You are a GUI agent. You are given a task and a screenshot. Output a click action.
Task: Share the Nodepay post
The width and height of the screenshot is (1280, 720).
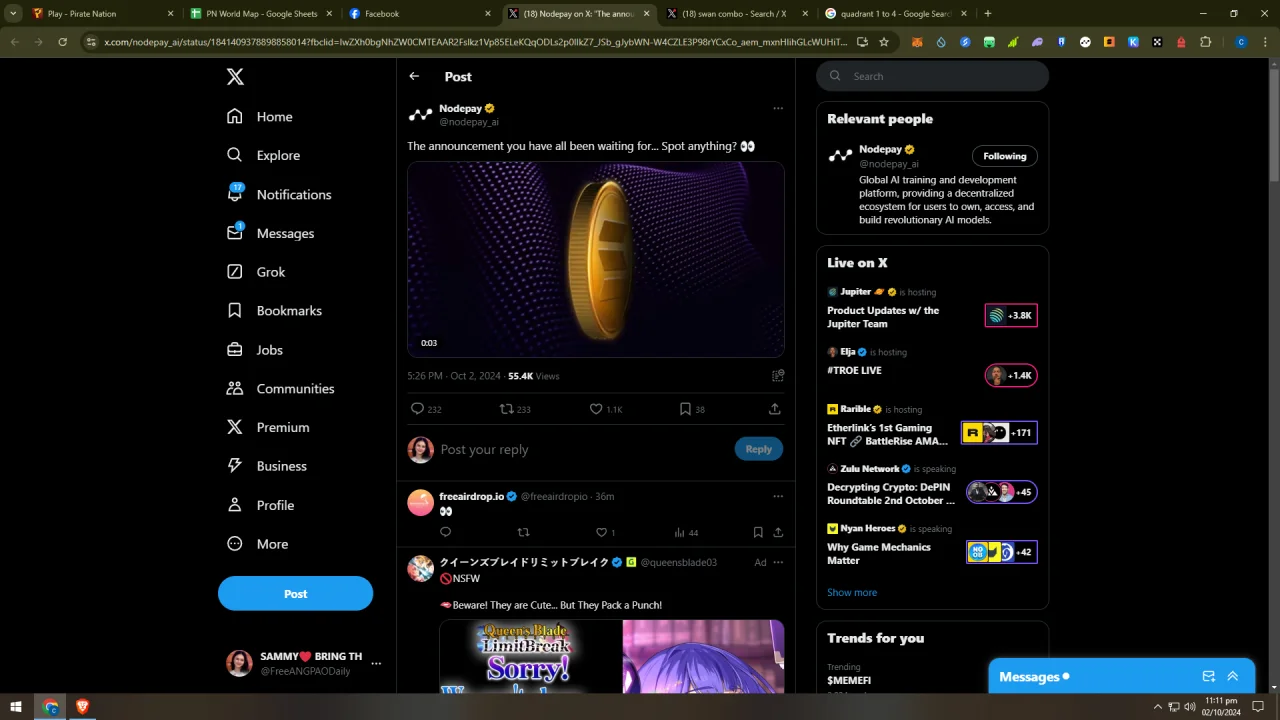[x=775, y=409]
